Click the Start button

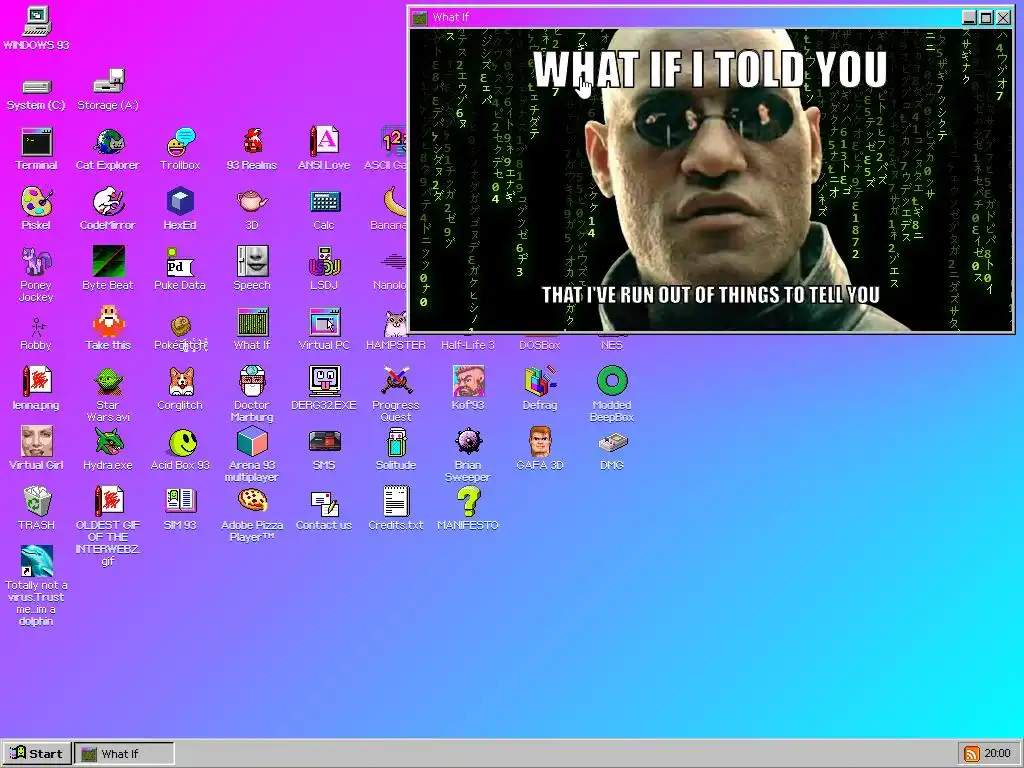click(x=37, y=754)
